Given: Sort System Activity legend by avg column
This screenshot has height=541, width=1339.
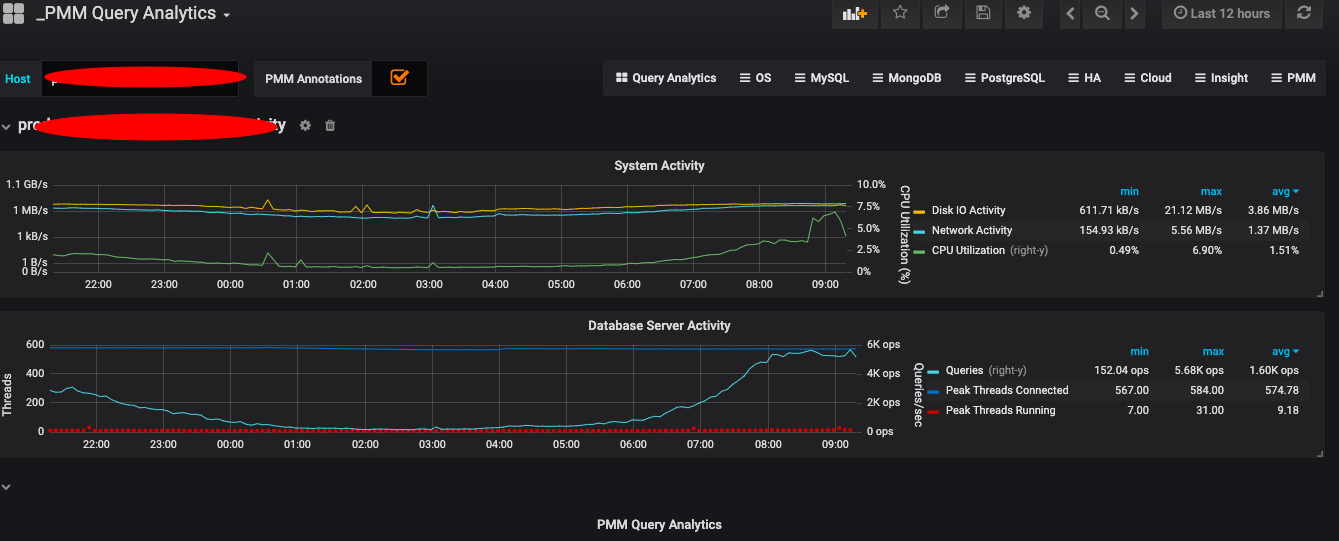Looking at the screenshot, I should 1285,191.
